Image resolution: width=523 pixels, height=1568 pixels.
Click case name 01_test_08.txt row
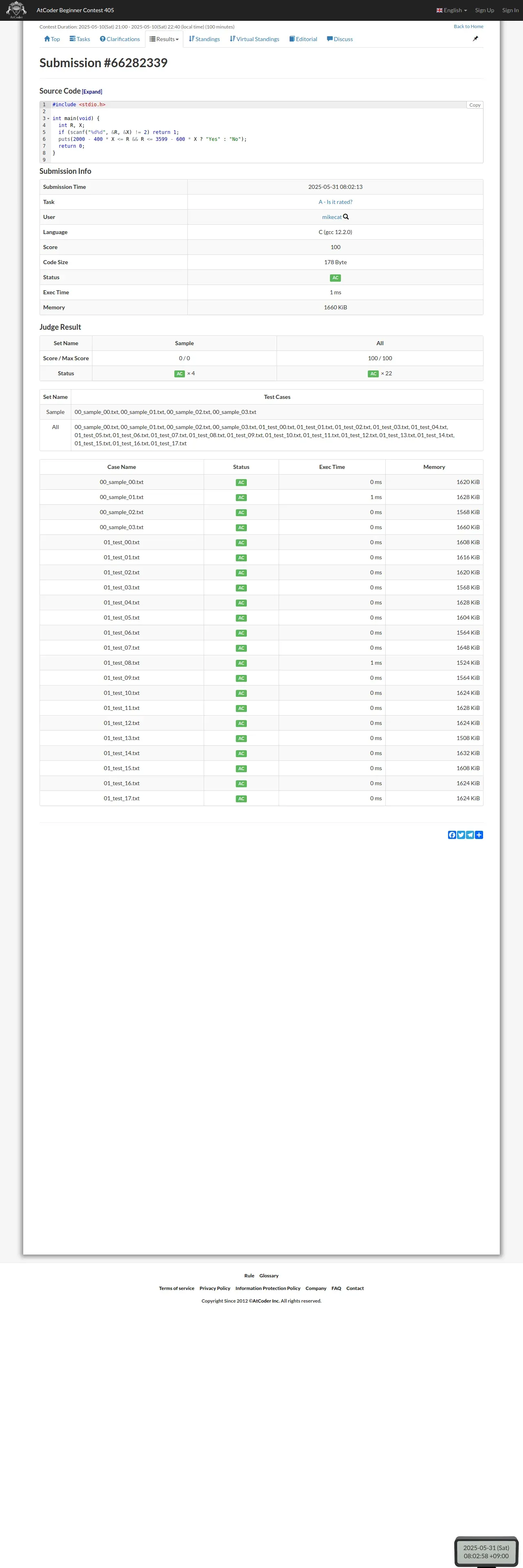(x=122, y=663)
